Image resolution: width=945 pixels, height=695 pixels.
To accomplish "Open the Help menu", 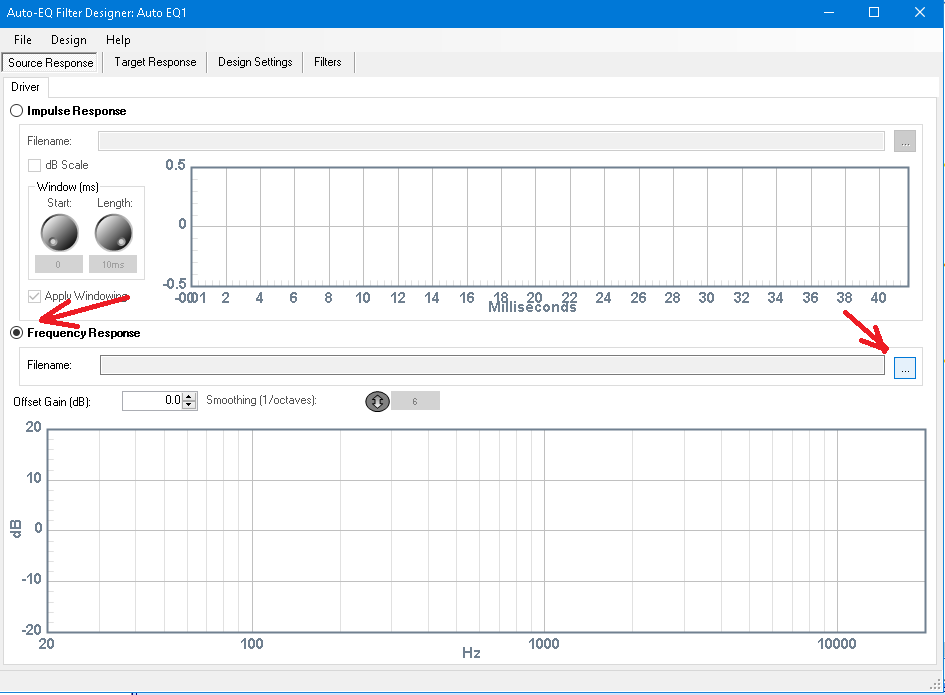I will pos(118,40).
